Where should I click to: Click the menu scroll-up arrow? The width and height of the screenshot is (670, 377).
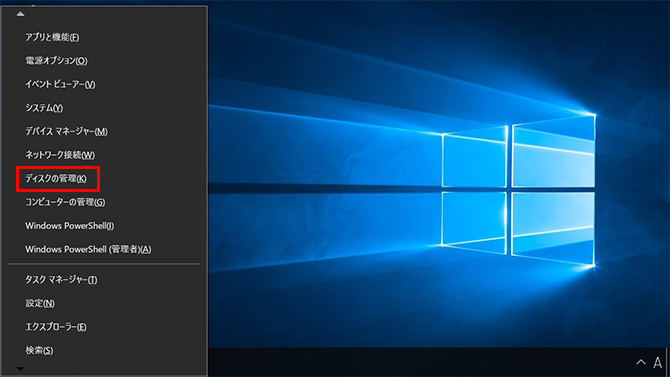pos(20,14)
